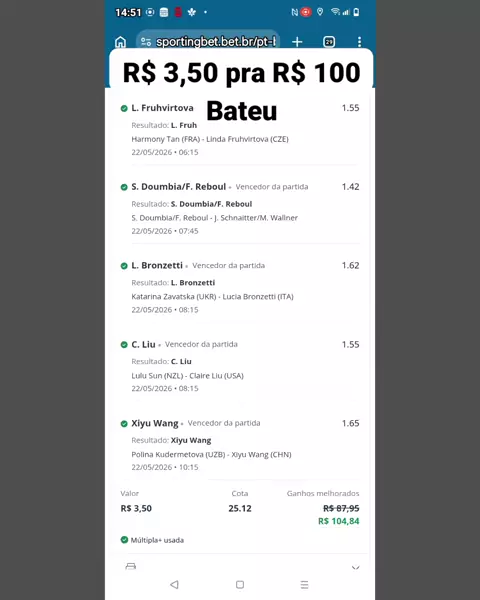Open the Android recent apps button

[304, 584]
